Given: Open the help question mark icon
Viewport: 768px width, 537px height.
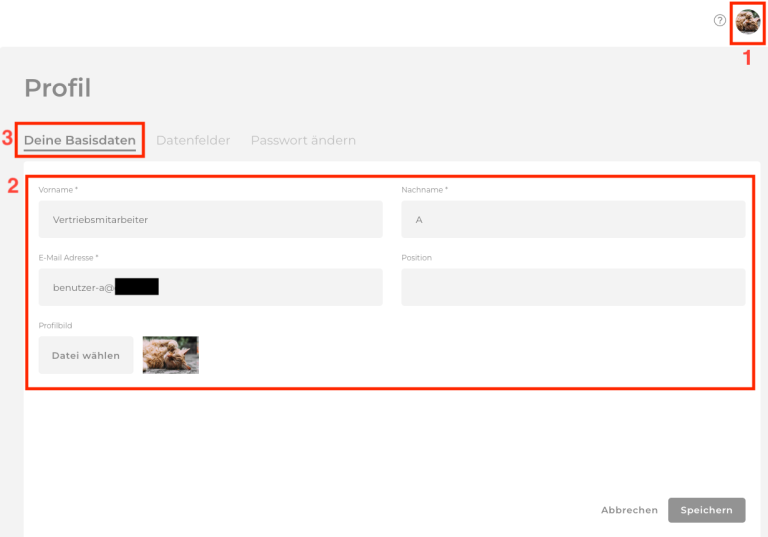Looking at the screenshot, I should pos(719,21).
